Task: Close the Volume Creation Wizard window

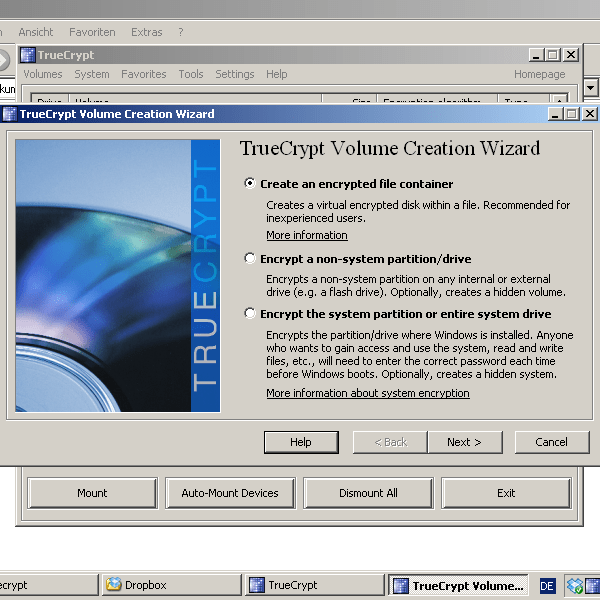Action: (x=590, y=114)
